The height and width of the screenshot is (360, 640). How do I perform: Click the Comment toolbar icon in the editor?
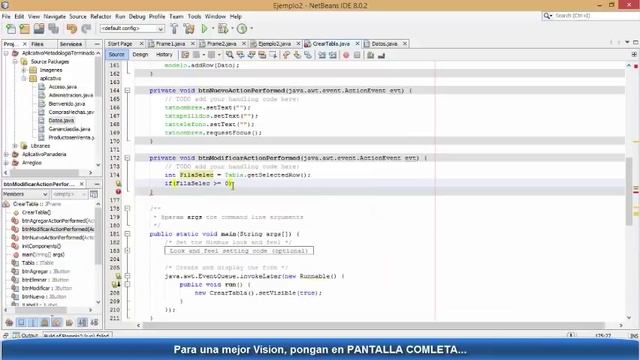(x=371, y=55)
